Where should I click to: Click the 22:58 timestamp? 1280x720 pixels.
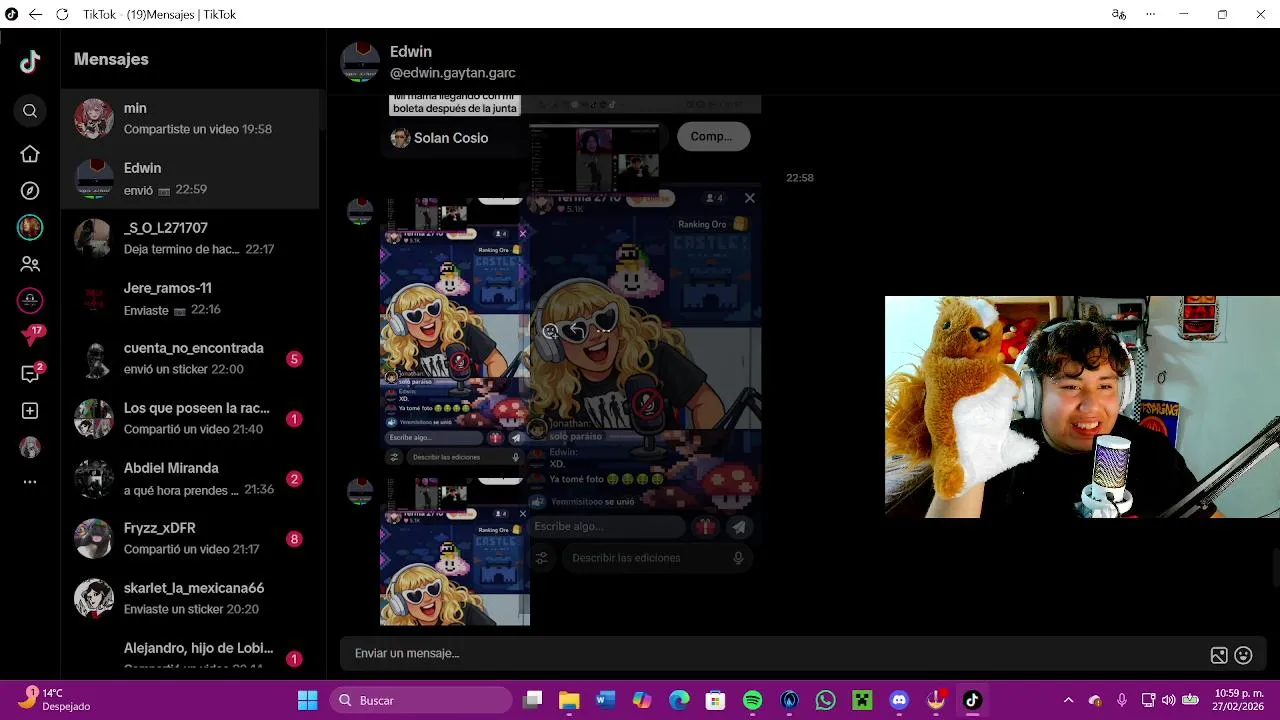[800, 178]
